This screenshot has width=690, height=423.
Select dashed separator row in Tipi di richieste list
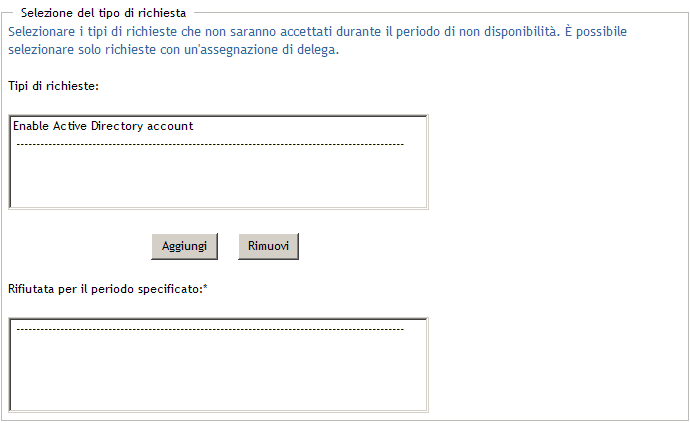coord(210,144)
